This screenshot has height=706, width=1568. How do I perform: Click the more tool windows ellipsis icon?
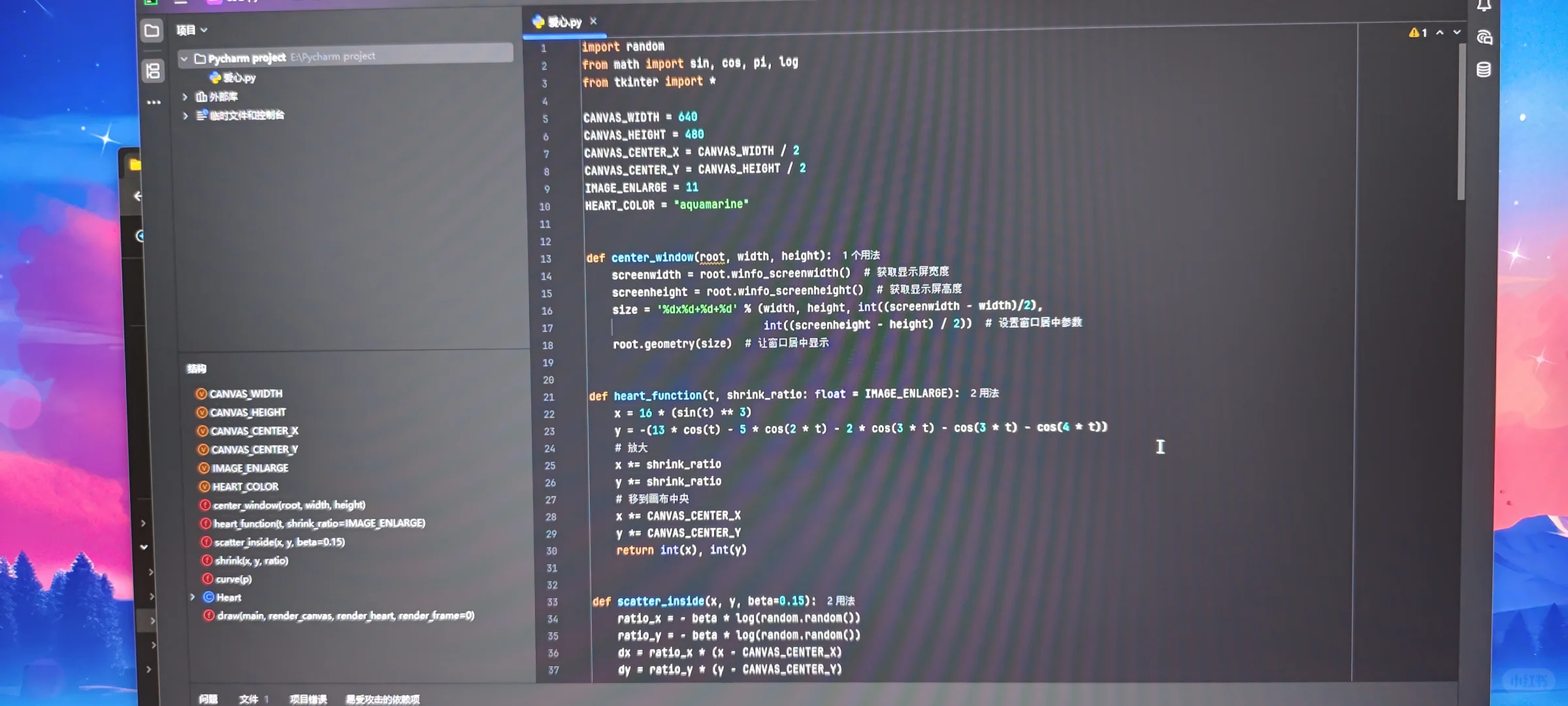point(154,103)
